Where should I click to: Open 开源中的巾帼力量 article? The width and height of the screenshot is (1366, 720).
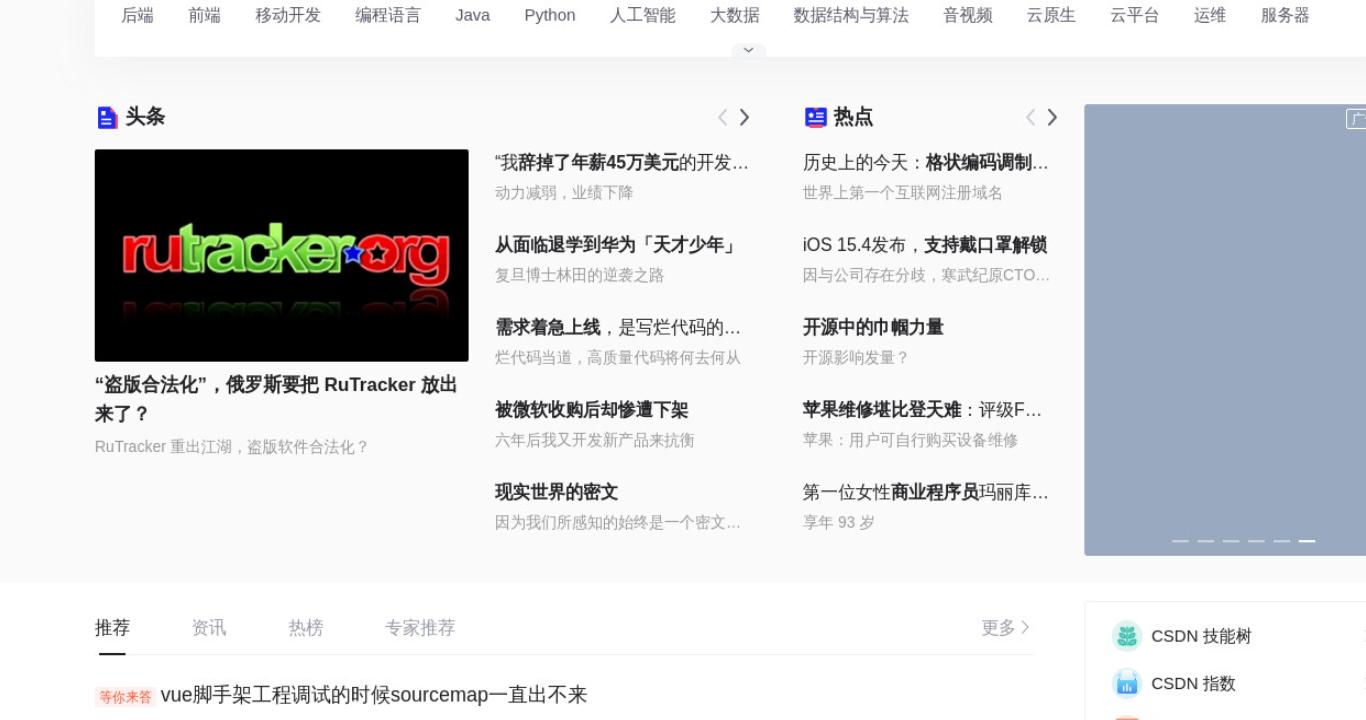[x=873, y=327]
